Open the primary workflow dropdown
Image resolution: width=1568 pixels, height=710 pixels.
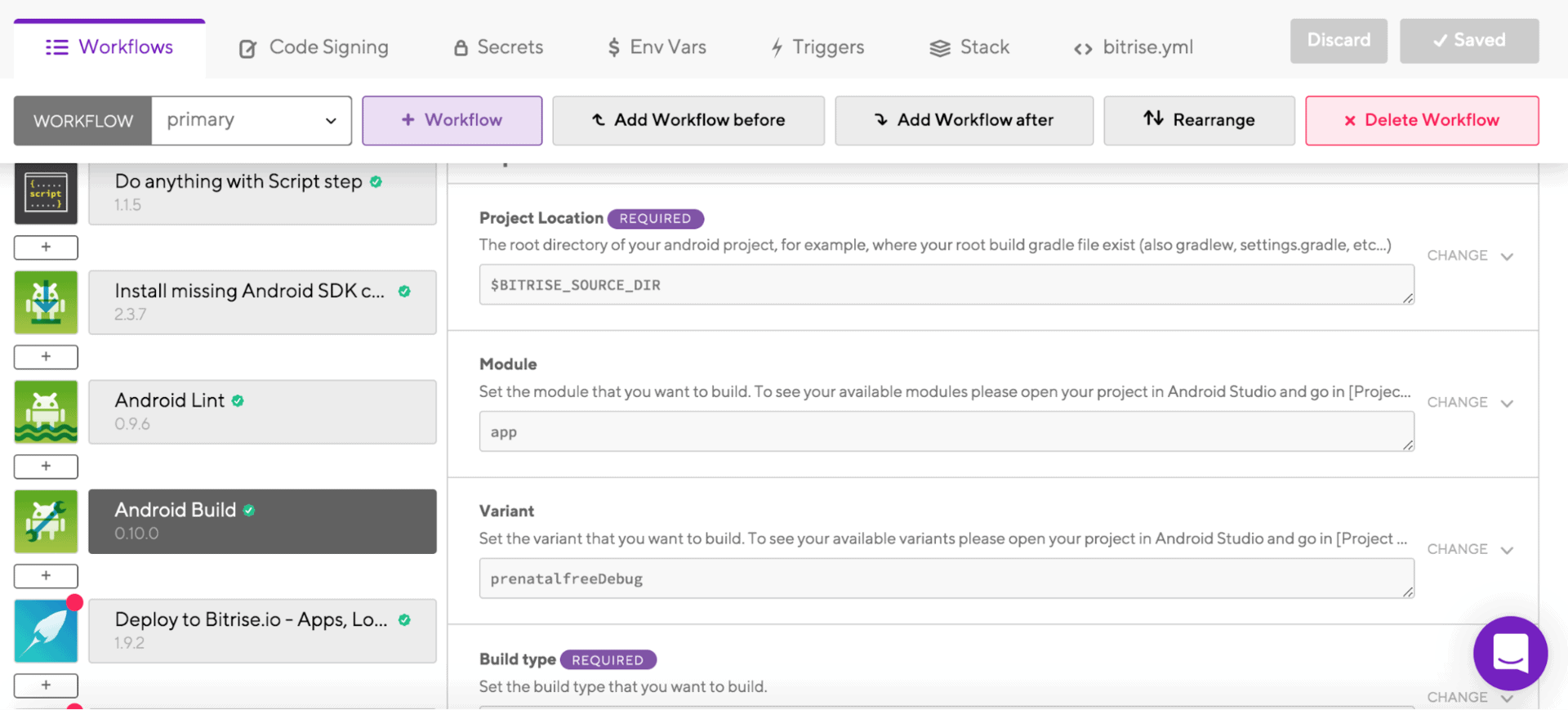(252, 121)
